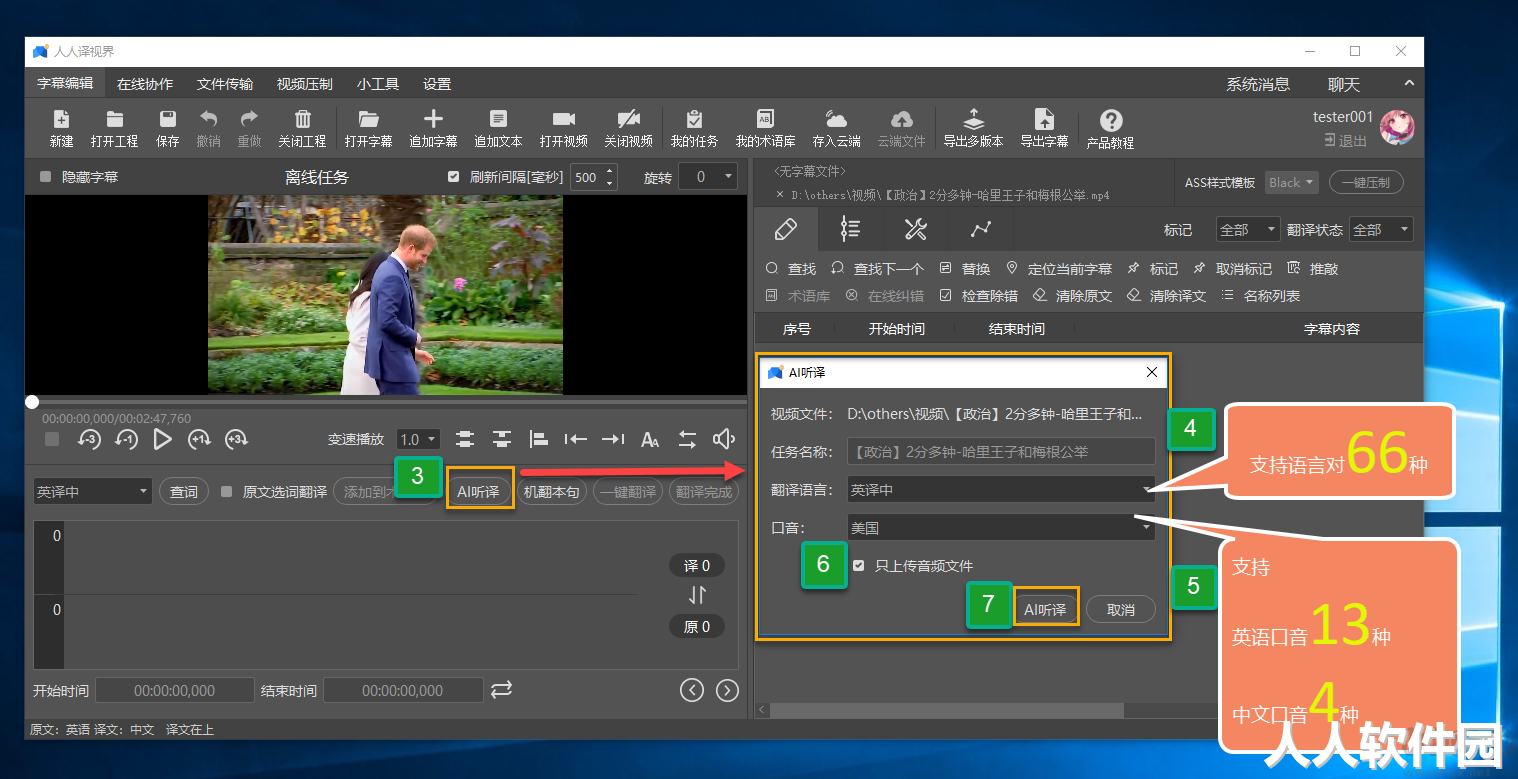Open the 变速播放 speed 1.0 dropdown
The width and height of the screenshot is (1518, 779).
[418, 439]
